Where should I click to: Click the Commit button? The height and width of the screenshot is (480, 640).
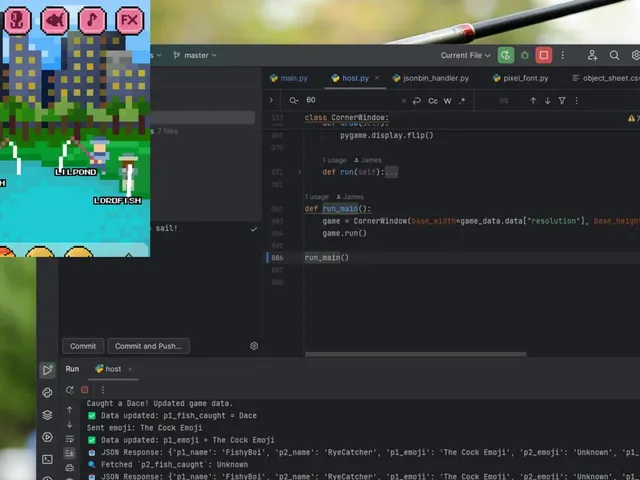(x=83, y=346)
